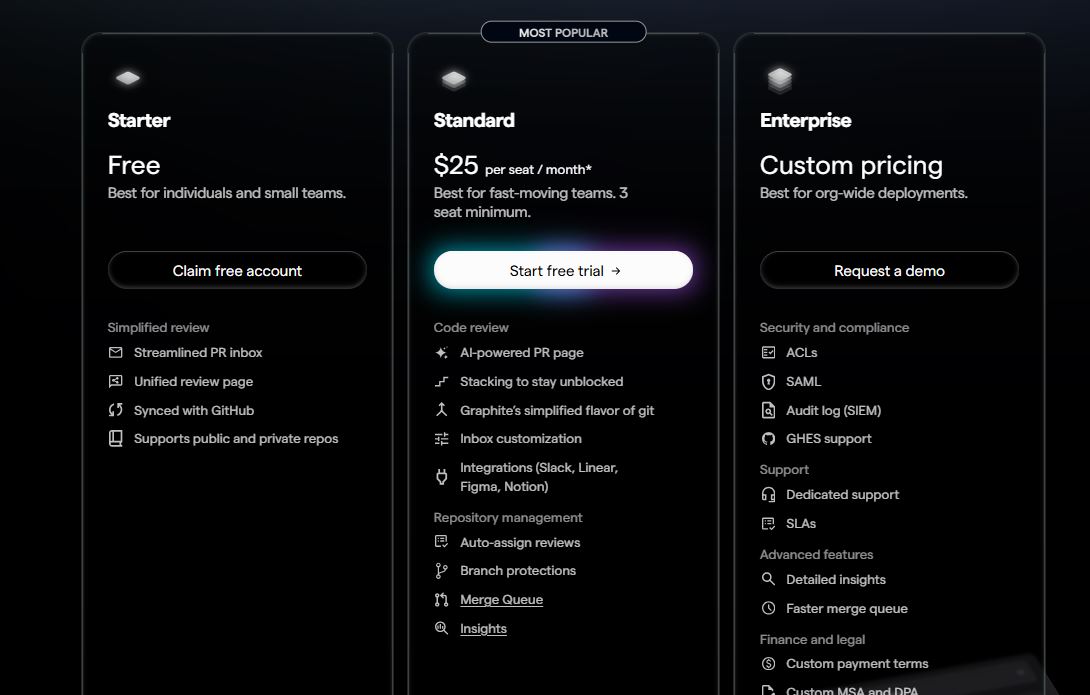Click the Request a demo button
The width and height of the screenshot is (1090, 695).
tap(889, 270)
